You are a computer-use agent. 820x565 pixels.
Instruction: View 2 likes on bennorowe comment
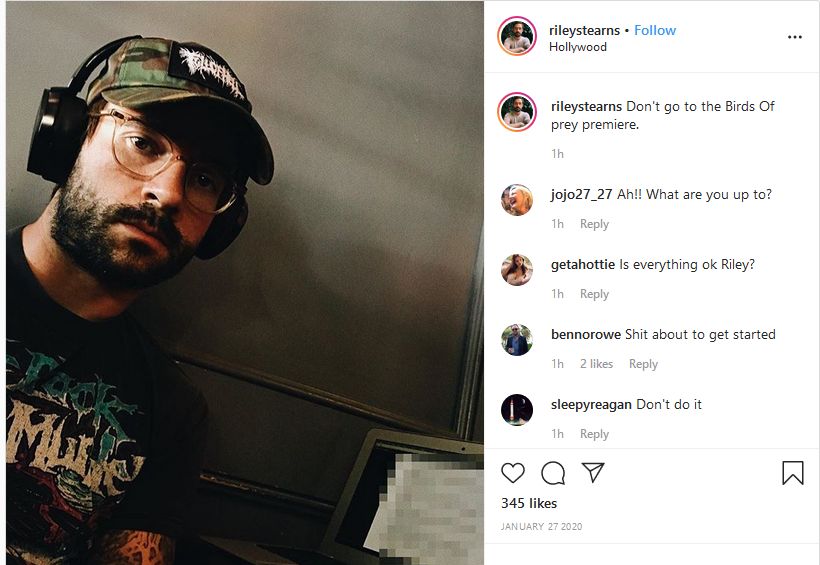pyautogui.click(x=596, y=364)
